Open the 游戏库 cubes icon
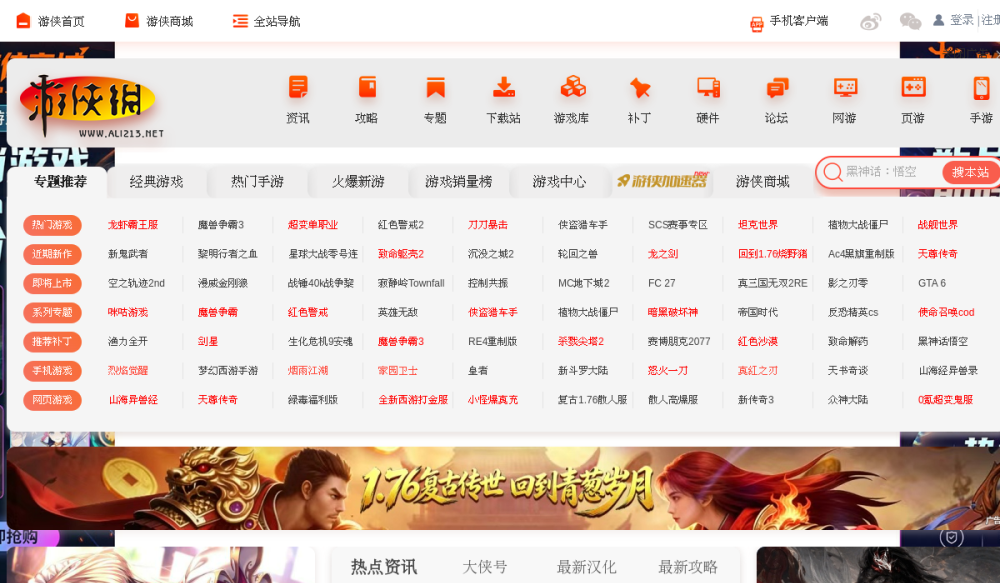The width and height of the screenshot is (1000, 583). 572,87
